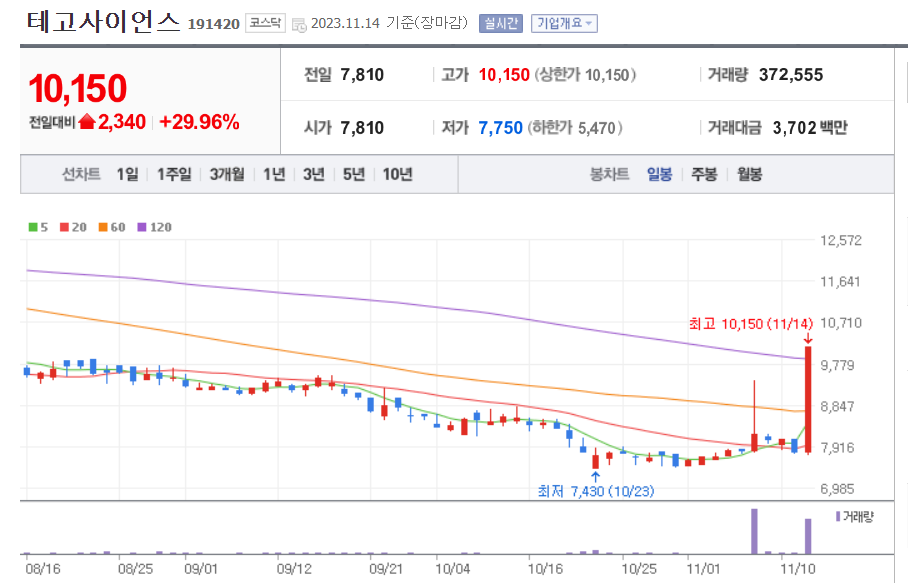This screenshot has height=583, width=908.
Task: Toggle the 실시간 real-time button
Action: click(501, 24)
